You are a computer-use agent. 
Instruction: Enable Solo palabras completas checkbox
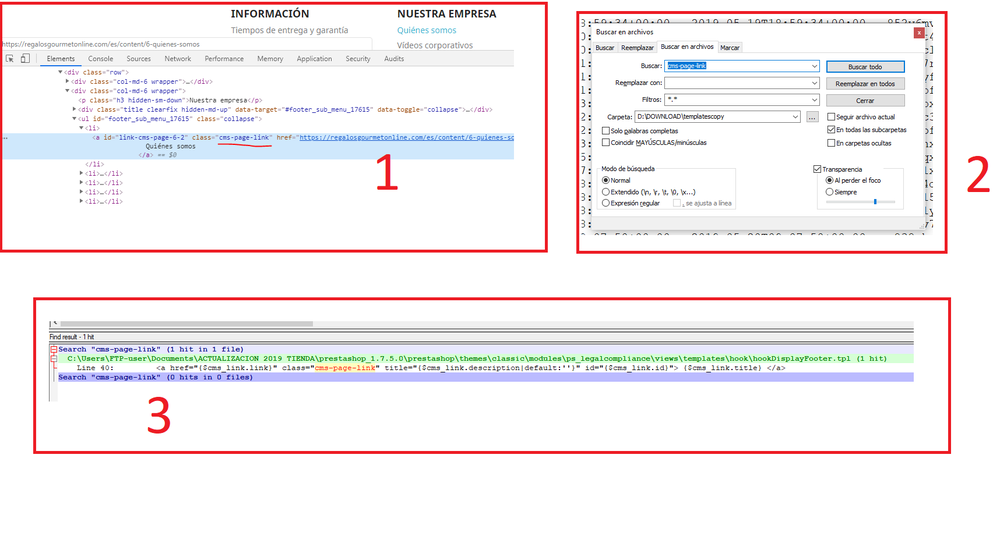606,131
